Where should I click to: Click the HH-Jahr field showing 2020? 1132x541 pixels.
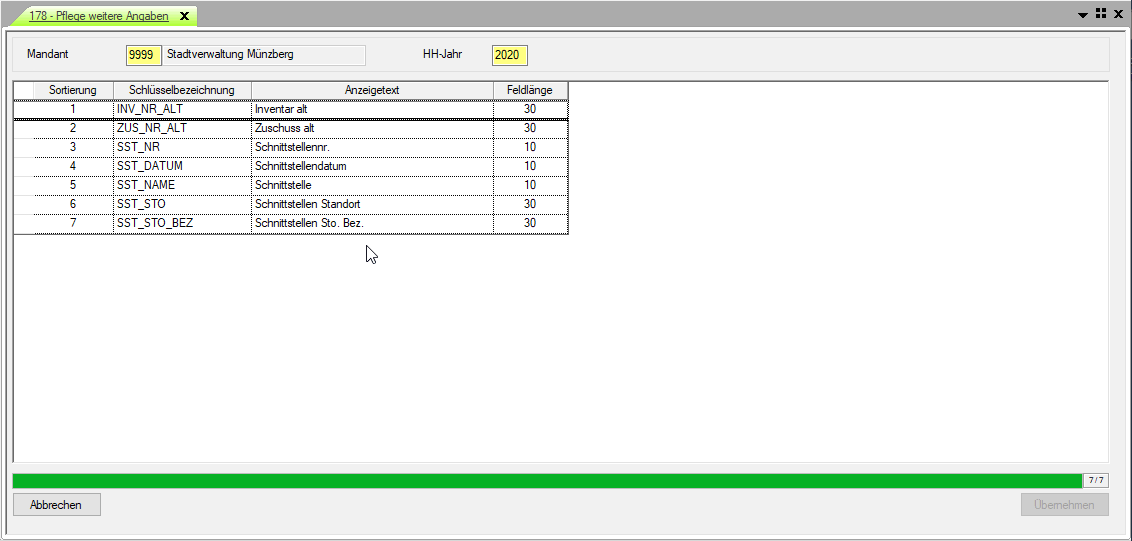click(x=509, y=55)
